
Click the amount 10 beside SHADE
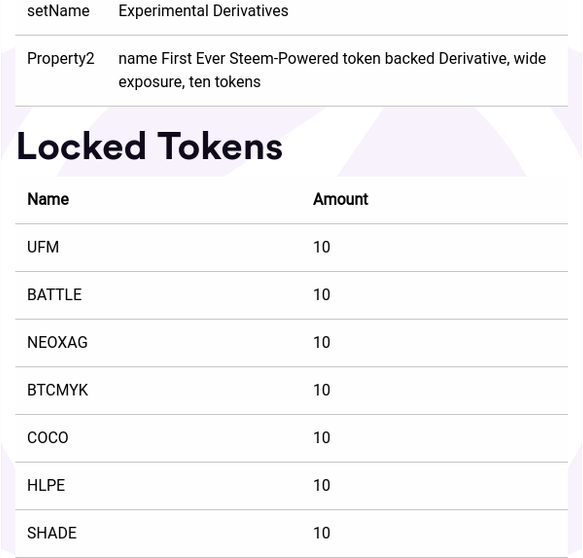click(x=322, y=533)
